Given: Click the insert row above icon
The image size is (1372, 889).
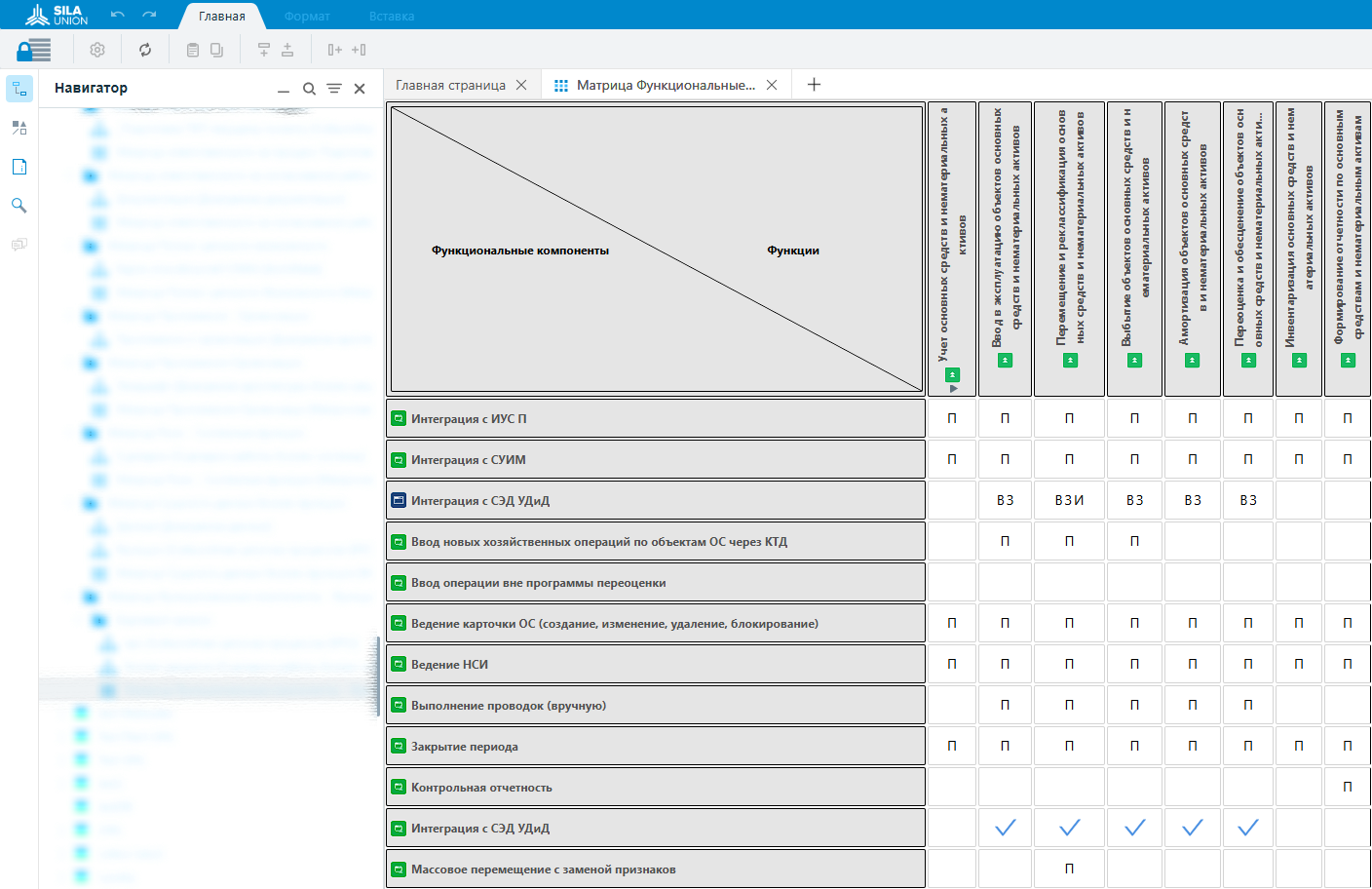Looking at the screenshot, I should 264,50.
